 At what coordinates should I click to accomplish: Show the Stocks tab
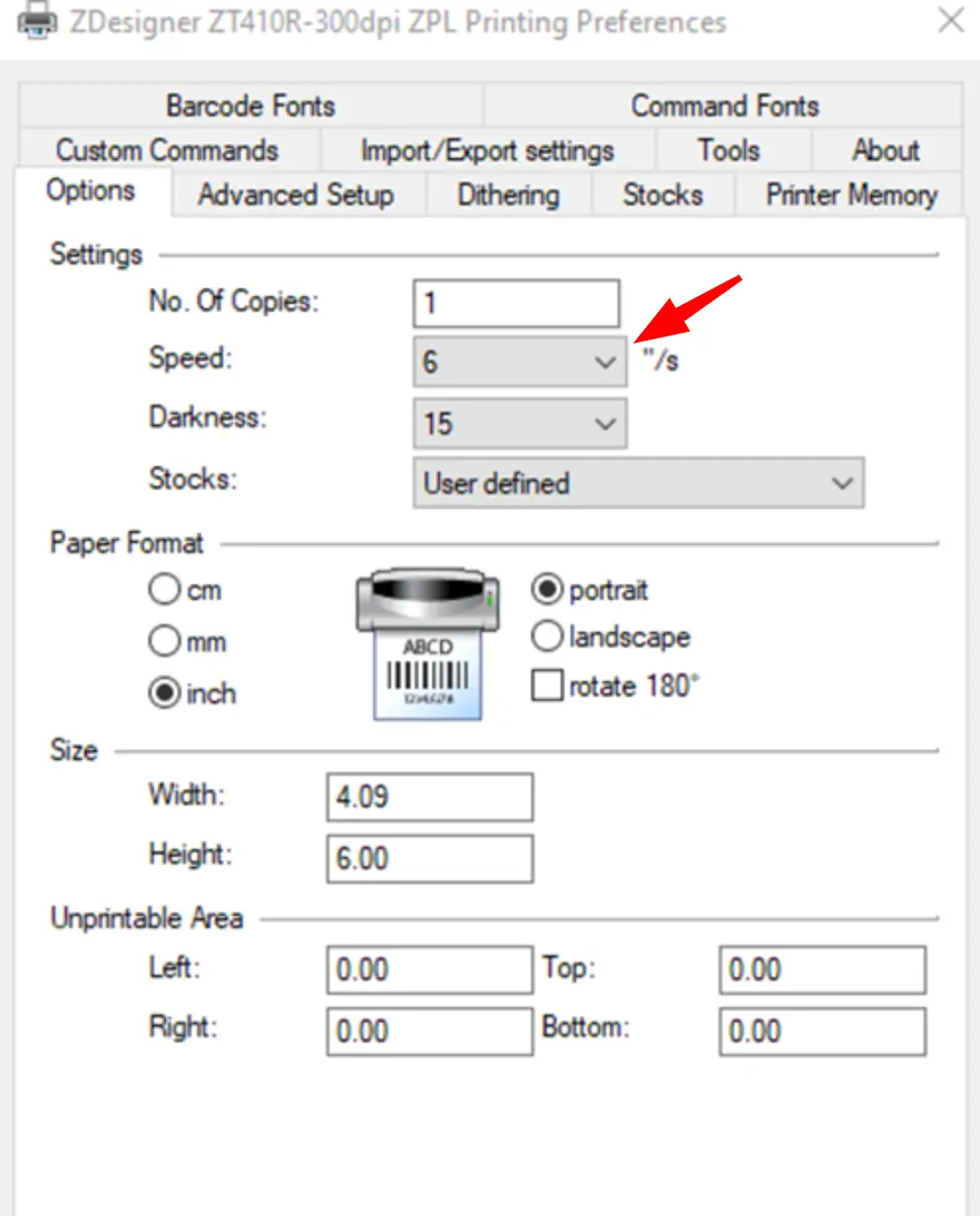[x=662, y=194]
